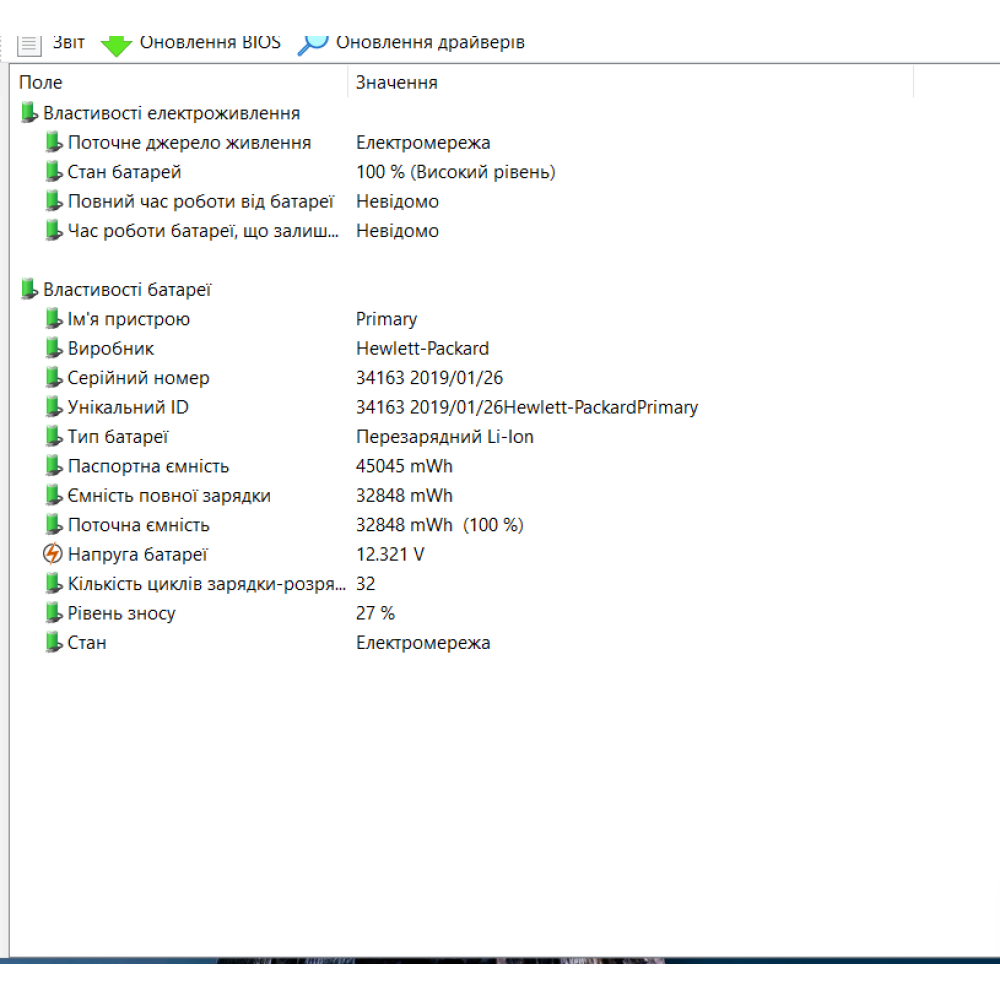Select icon beside Виробник
The image size is (1000, 1000).
click(x=54, y=348)
